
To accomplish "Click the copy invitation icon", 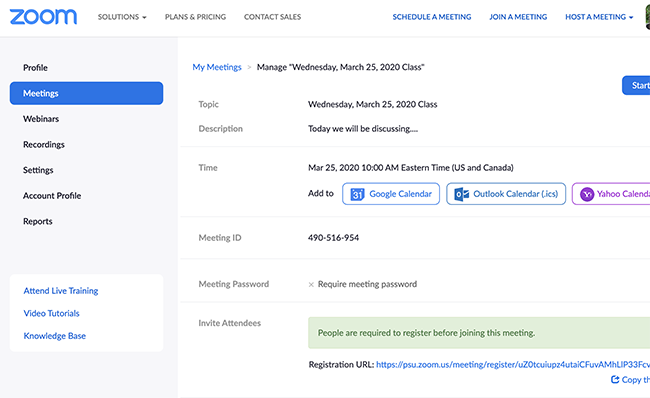I will coord(615,379).
